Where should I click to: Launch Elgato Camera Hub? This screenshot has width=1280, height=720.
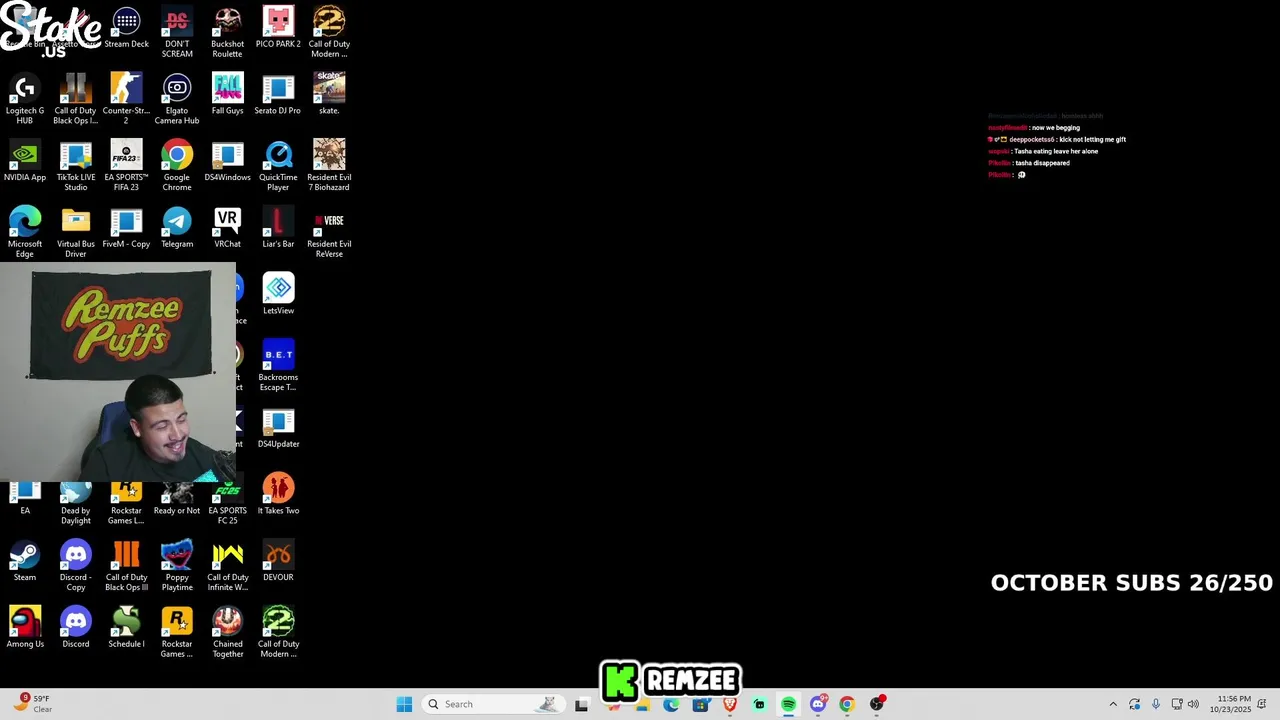click(177, 99)
